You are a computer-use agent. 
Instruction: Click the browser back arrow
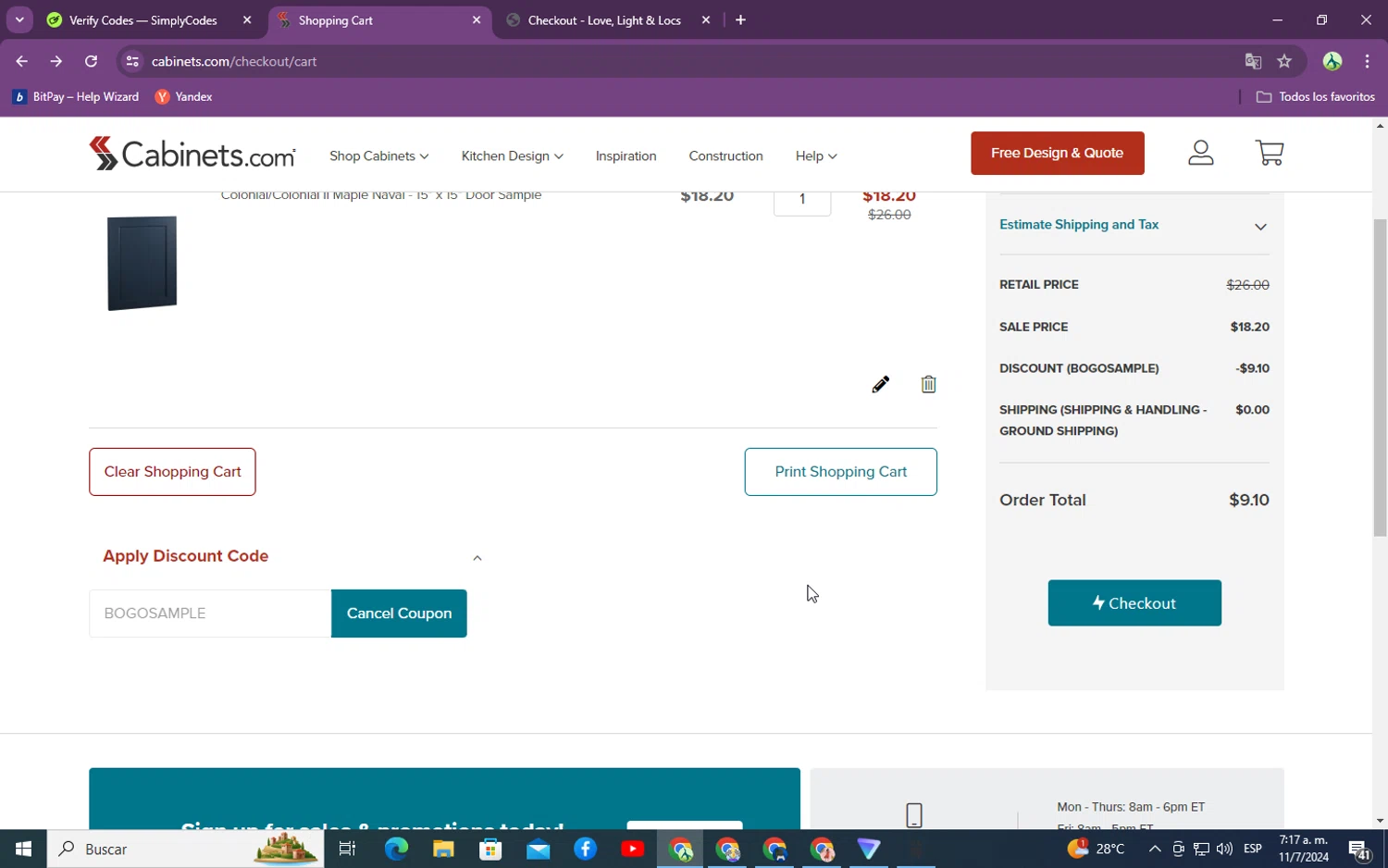click(x=21, y=61)
